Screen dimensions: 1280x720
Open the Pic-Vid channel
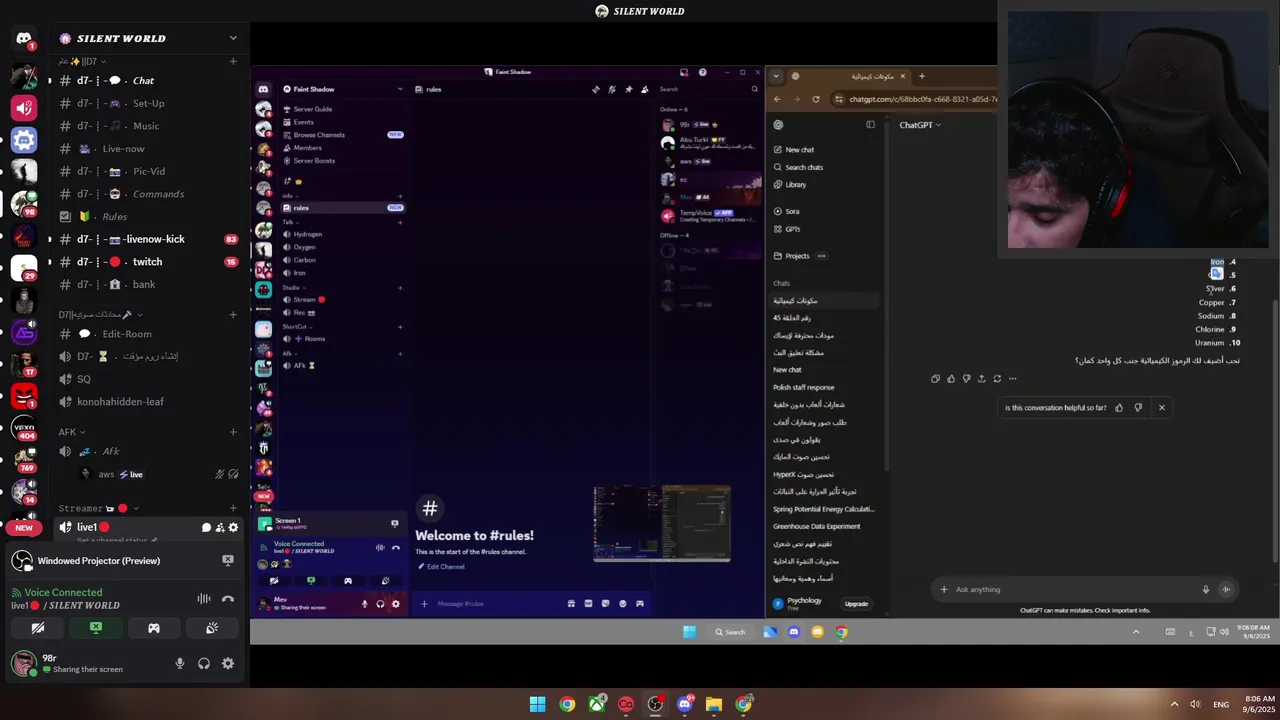[148, 171]
